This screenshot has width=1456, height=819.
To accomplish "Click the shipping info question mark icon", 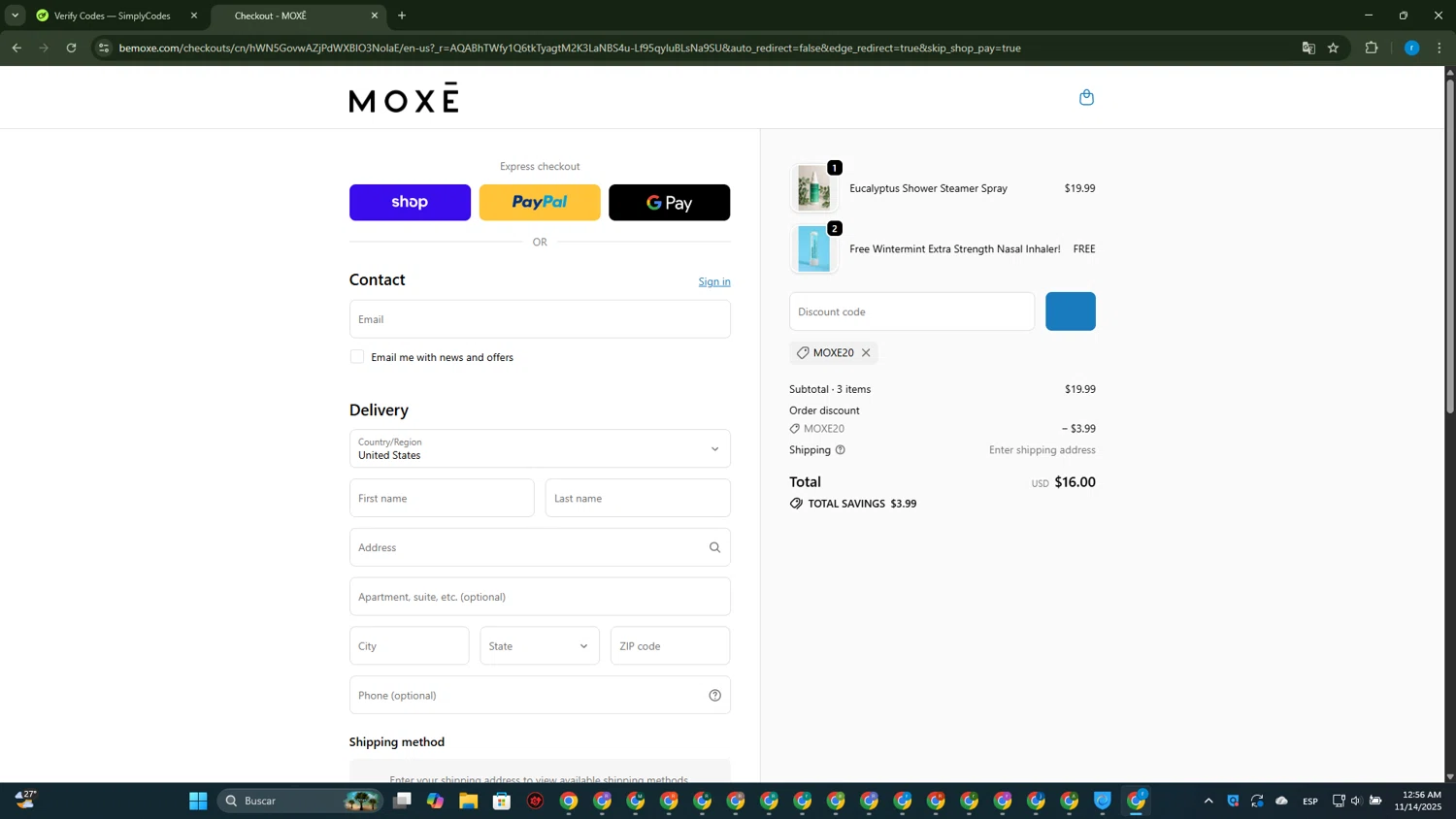I will (x=841, y=450).
